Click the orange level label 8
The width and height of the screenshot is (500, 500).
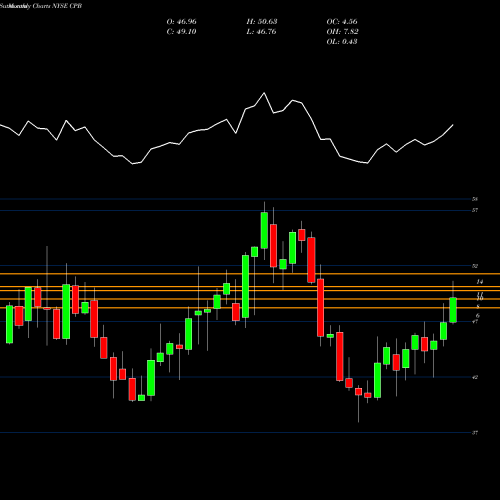478,307
